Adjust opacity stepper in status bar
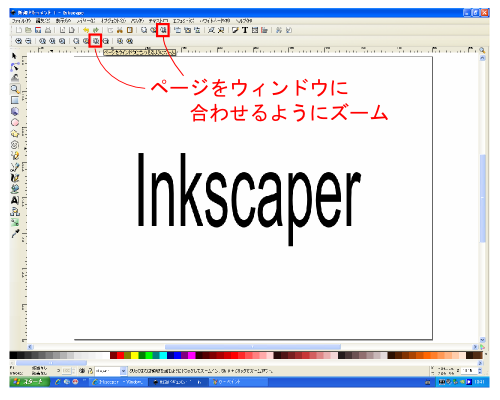Viewport: 500px width, 400px height. click(73, 371)
